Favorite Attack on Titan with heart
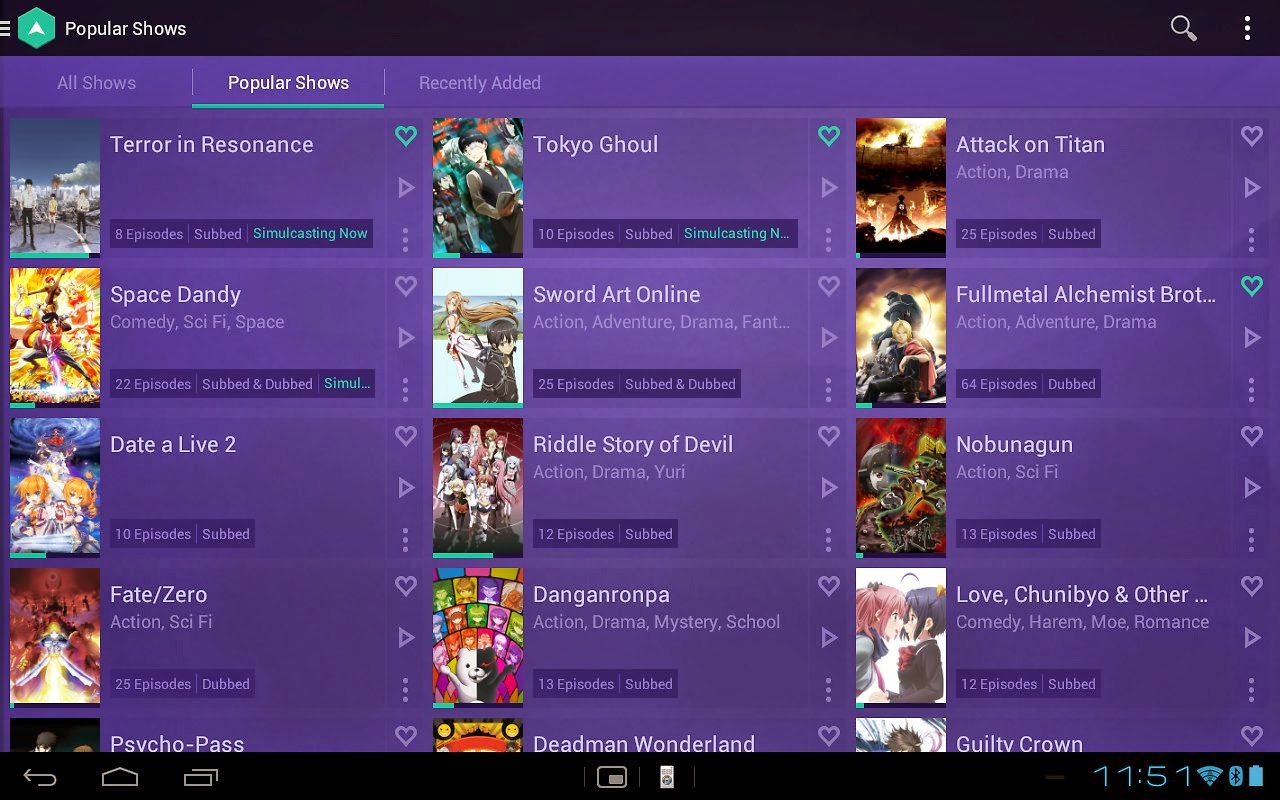This screenshot has height=800, width=1280. click(x=1252, y=136)
